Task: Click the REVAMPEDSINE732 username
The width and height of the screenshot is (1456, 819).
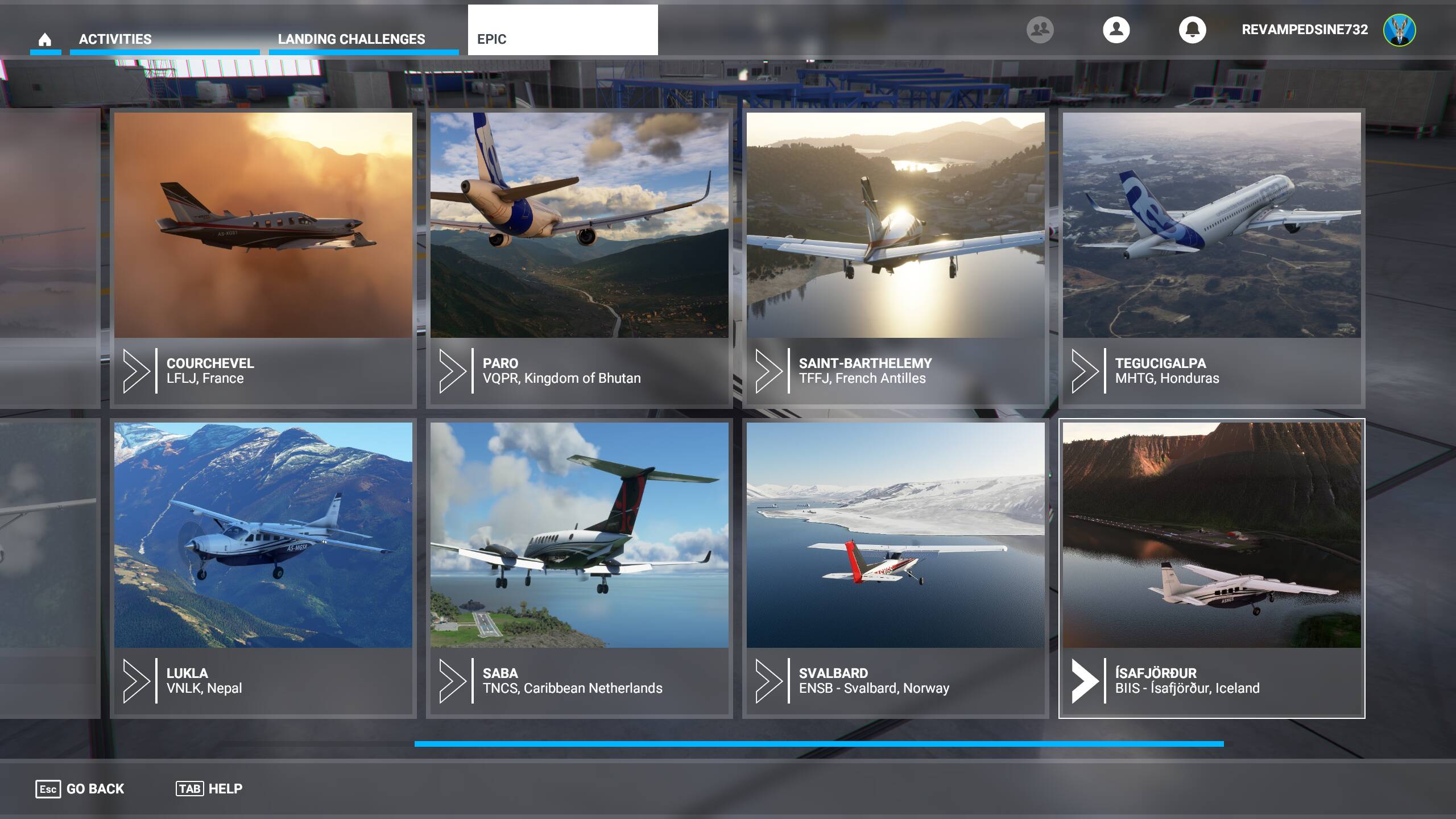Action: pyautogui.click(x=1304, y=30)
